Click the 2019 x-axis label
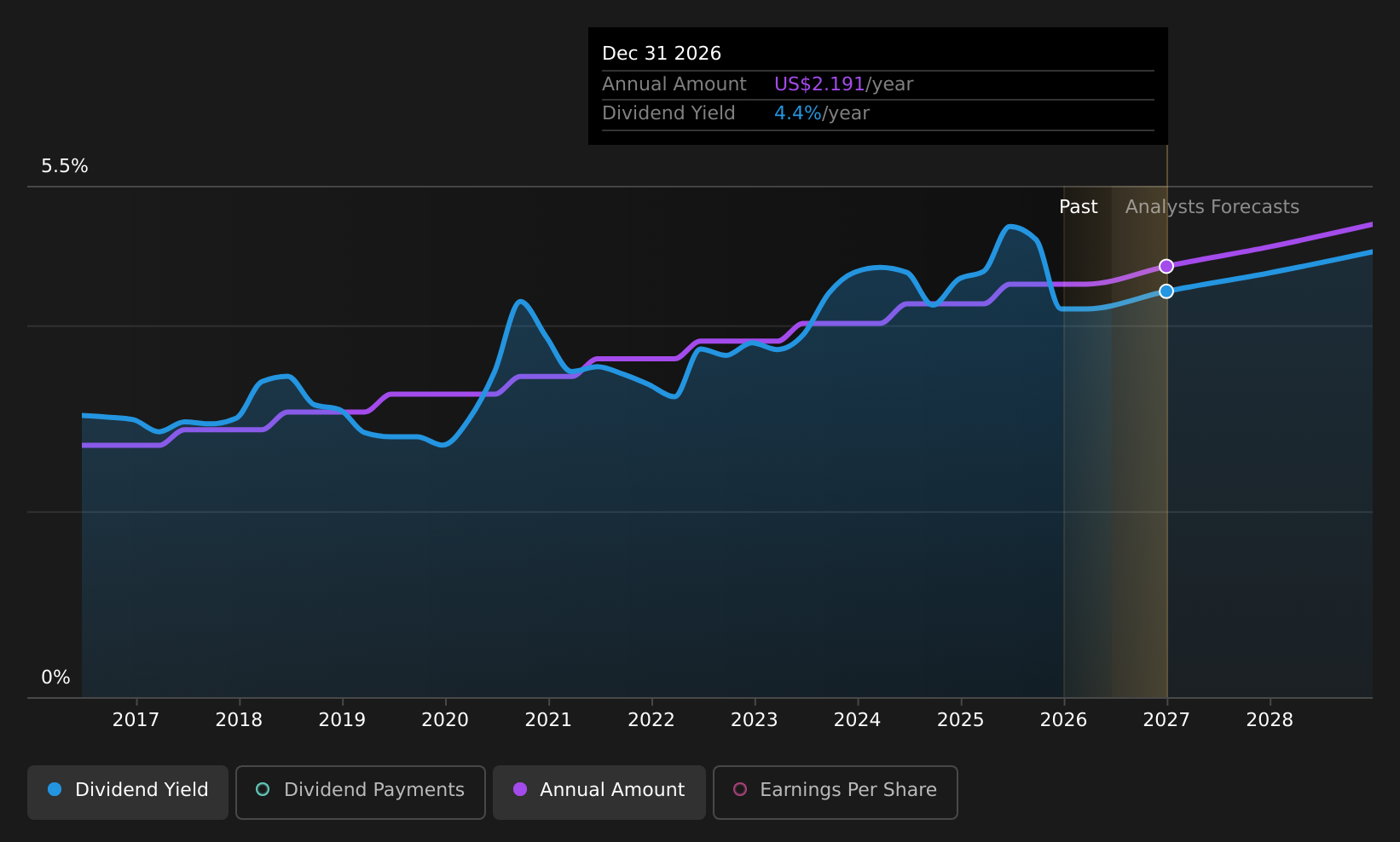 [x=342, y=720]
